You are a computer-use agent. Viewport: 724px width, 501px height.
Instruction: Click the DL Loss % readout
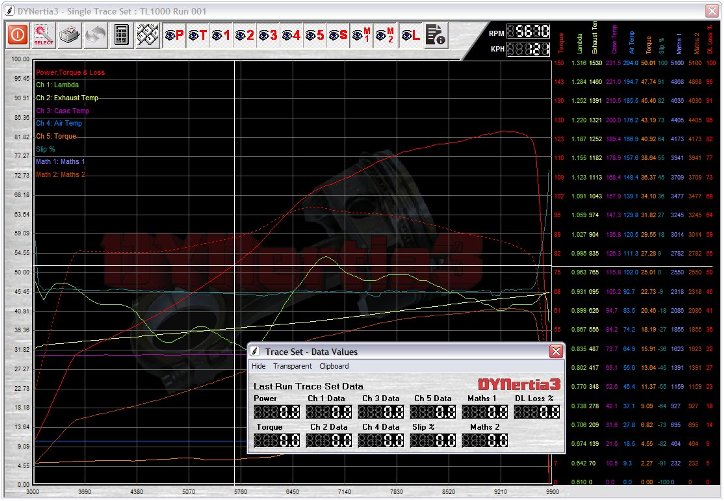537,411
